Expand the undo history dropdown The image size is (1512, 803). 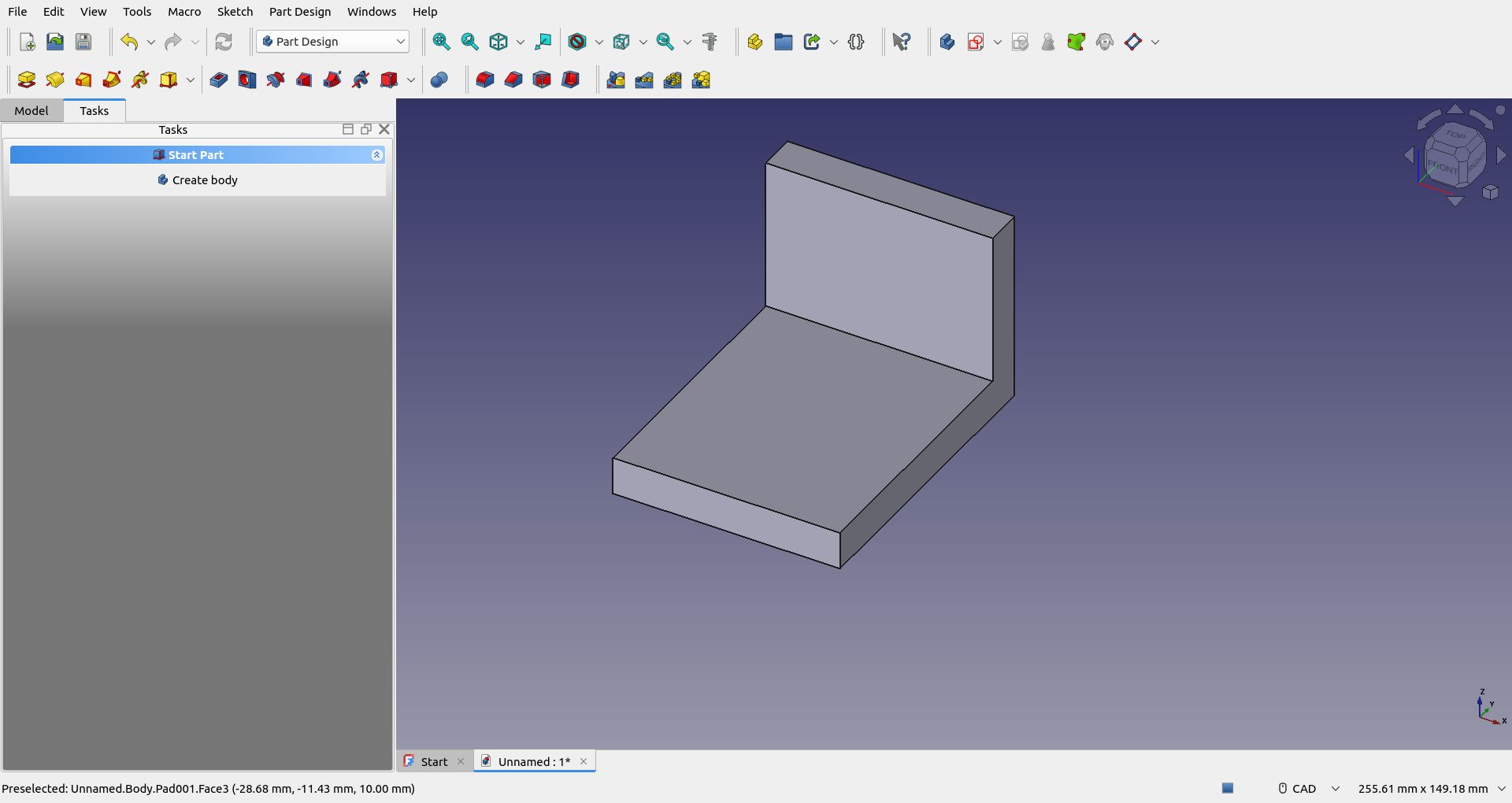pyautogui.click(x=150, y=42)
